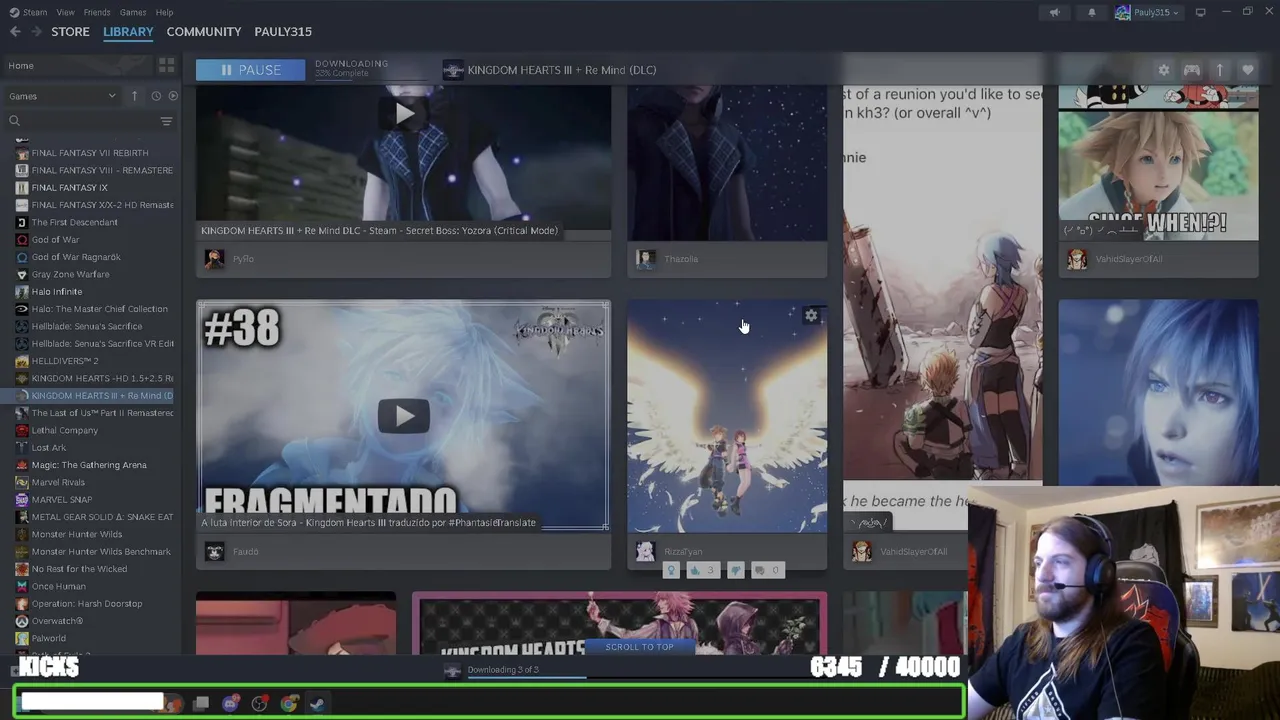The image size is (1280, 720).
Task: Switch to the LIBRARY tab
Action: coord(128,32)
